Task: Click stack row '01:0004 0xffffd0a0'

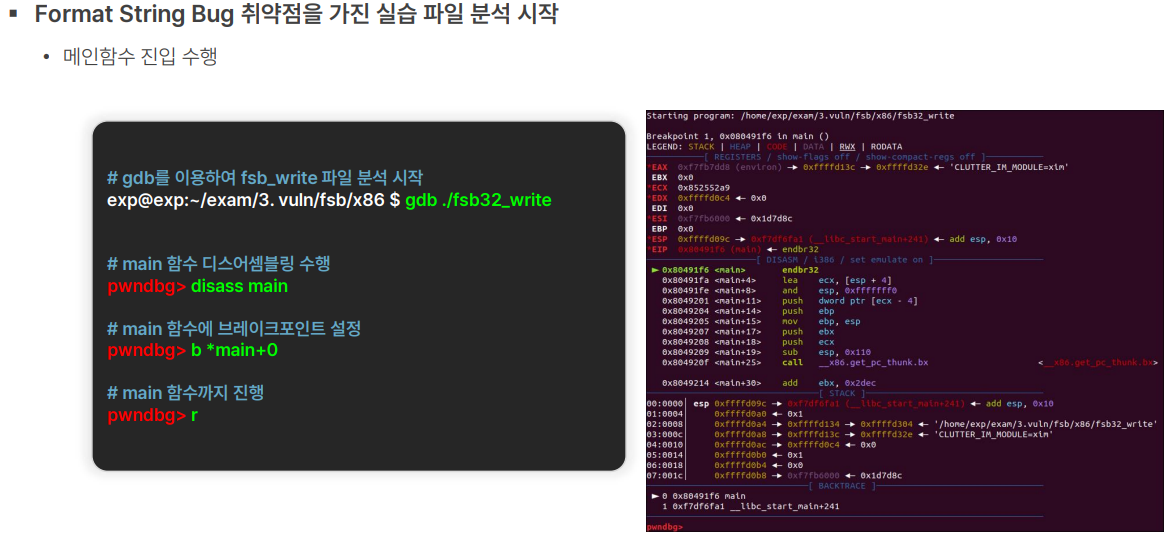Action: point(723,414)
